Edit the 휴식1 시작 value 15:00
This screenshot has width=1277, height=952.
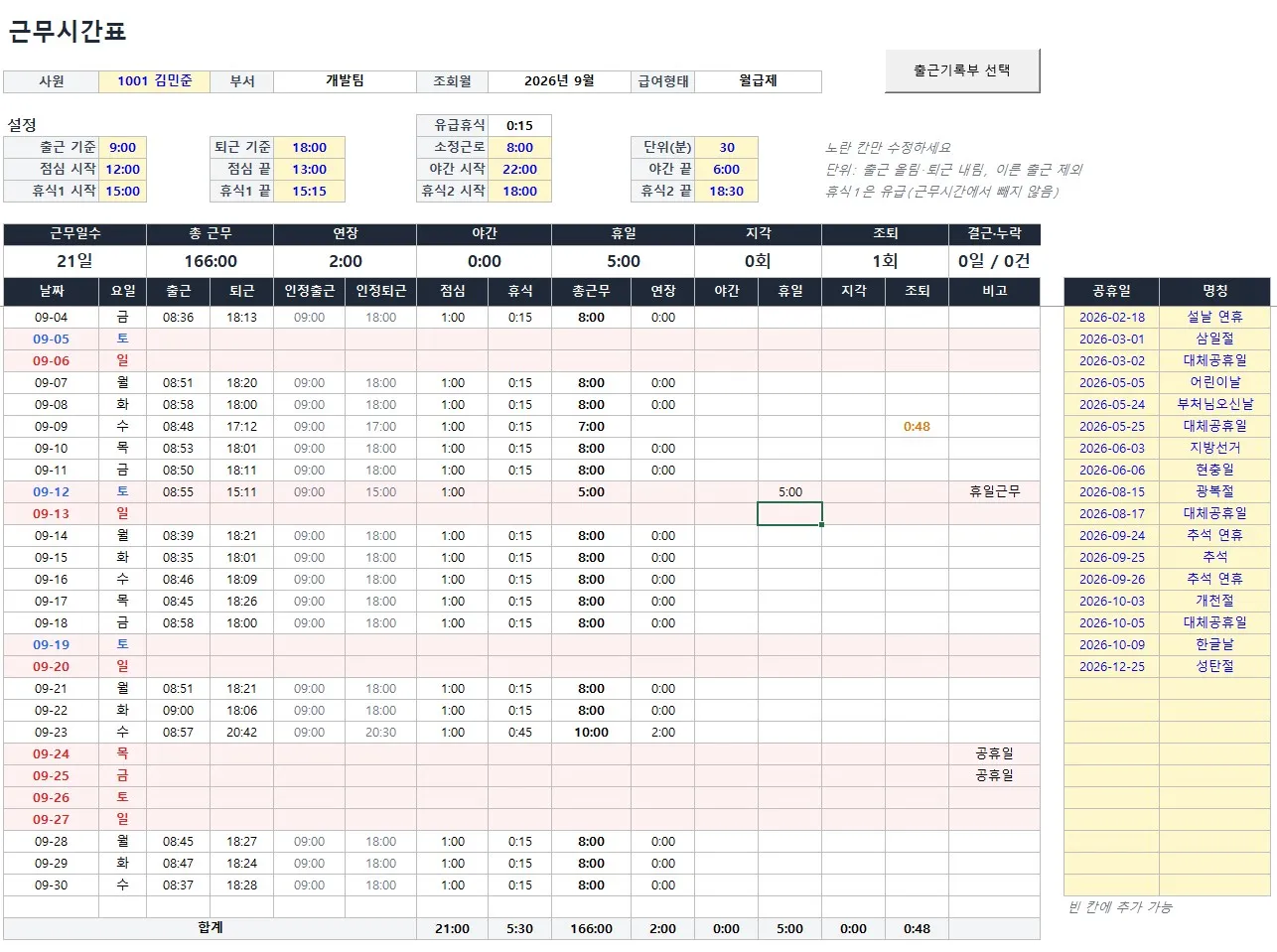[x=123, y=191]
